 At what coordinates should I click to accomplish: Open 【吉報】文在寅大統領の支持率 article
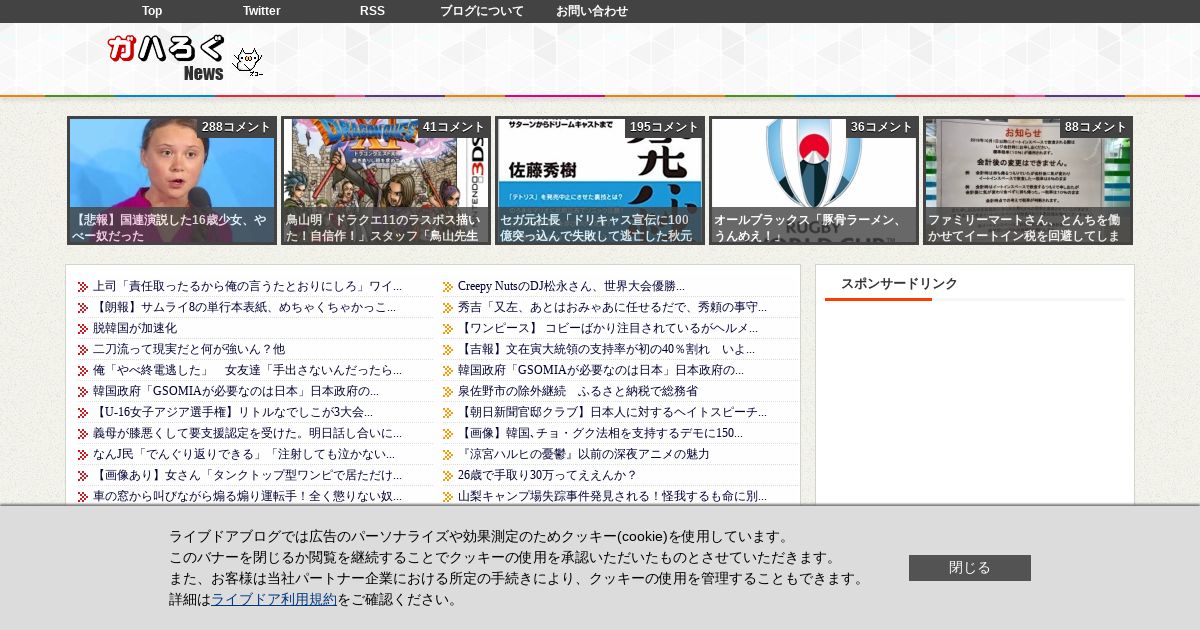606,349
